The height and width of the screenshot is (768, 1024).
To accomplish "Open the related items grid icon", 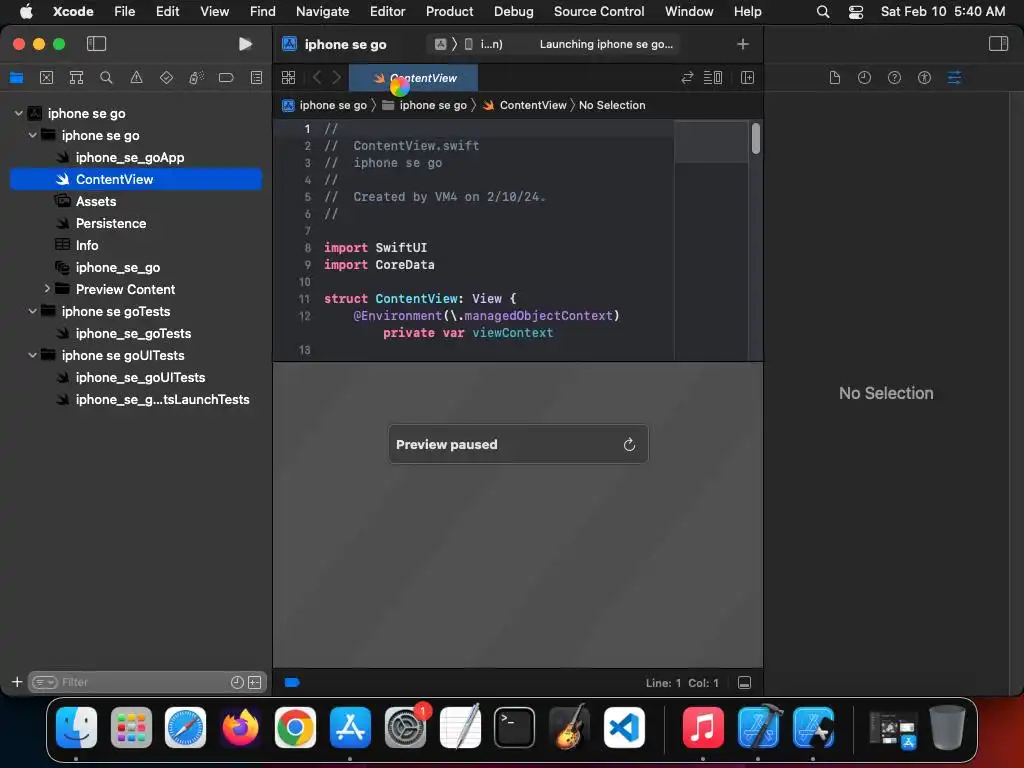I will click(288, 78).
